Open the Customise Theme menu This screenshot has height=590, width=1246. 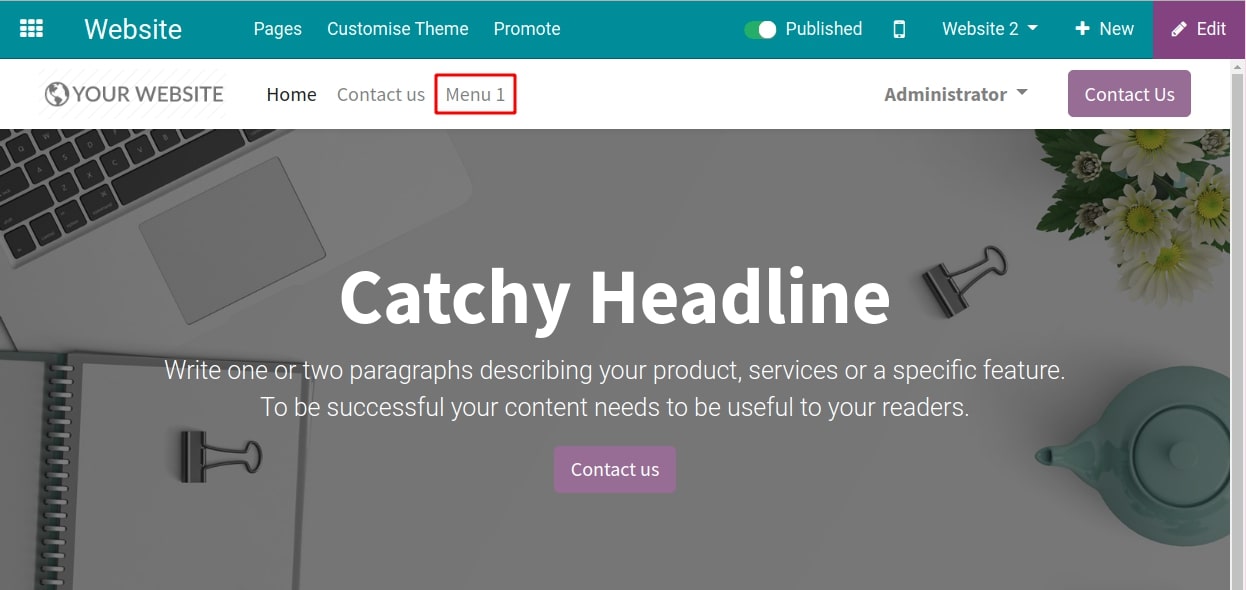(x=397, y=29)
